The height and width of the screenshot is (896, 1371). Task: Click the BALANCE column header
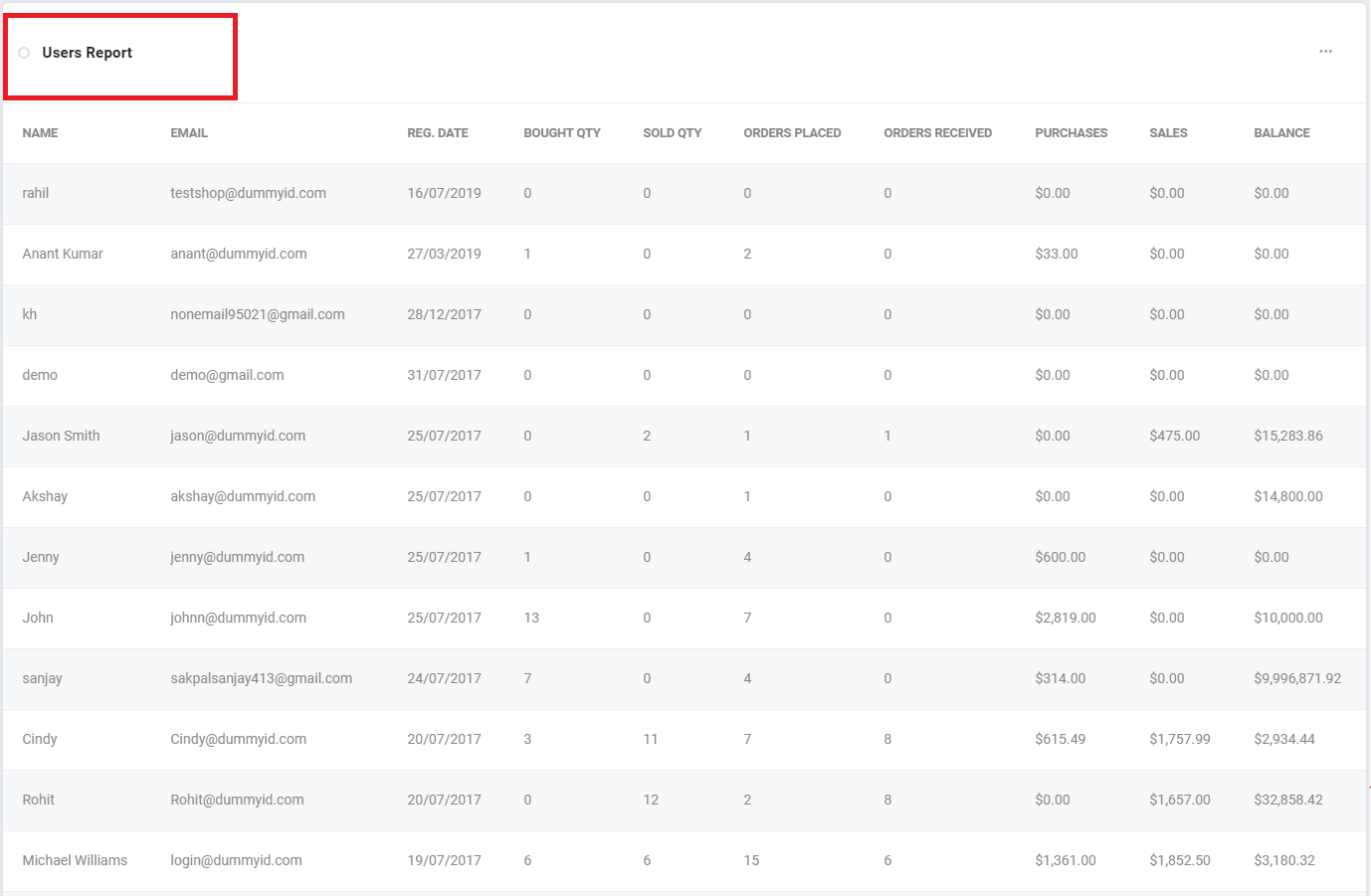(x=1282, y=133)
